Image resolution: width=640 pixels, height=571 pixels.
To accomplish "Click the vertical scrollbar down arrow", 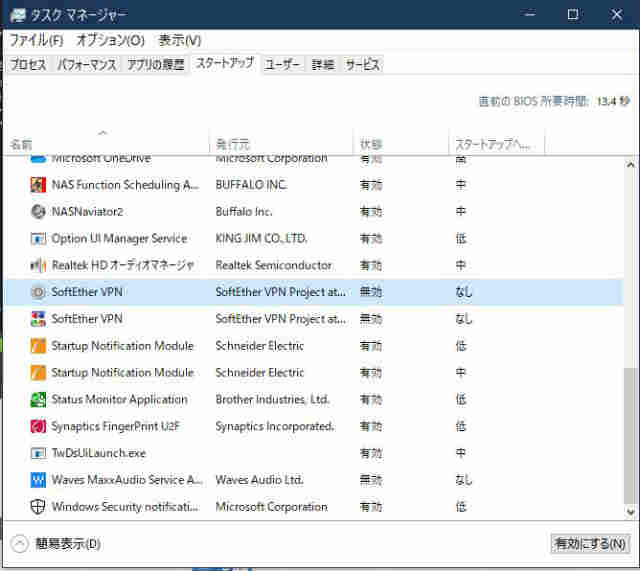I will coord(629,512).
